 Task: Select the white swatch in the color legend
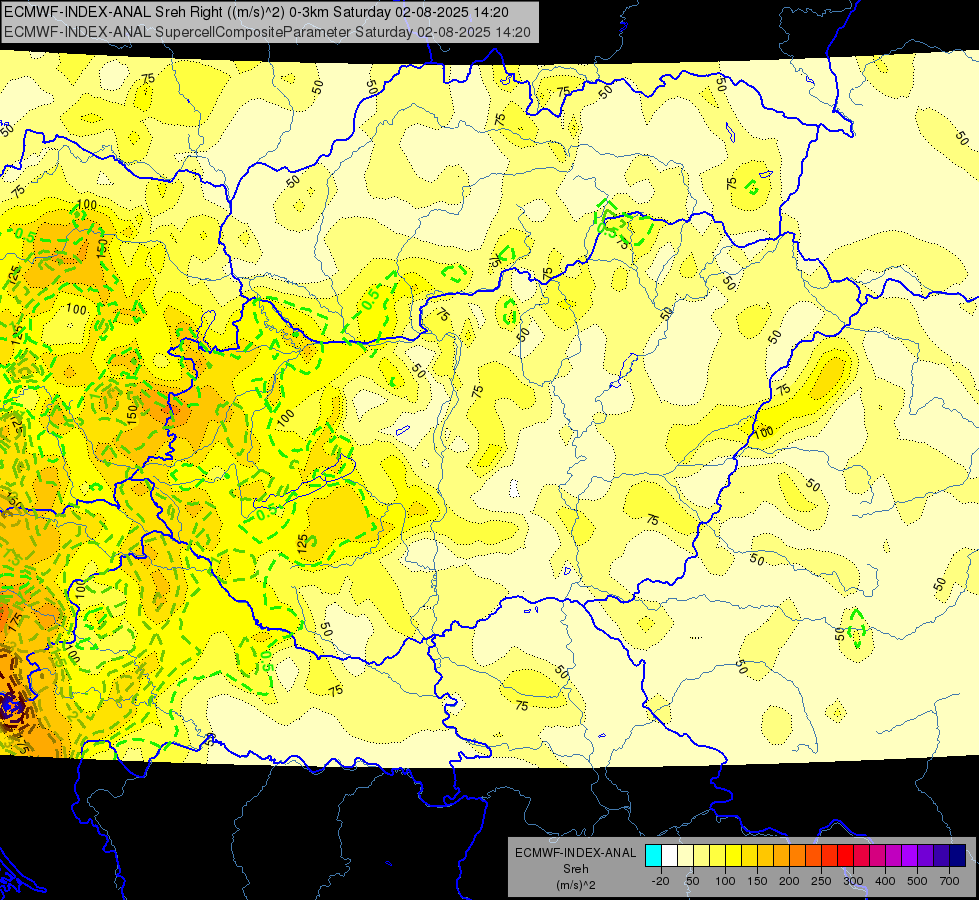pyautogui.click(x=669, y=855)
